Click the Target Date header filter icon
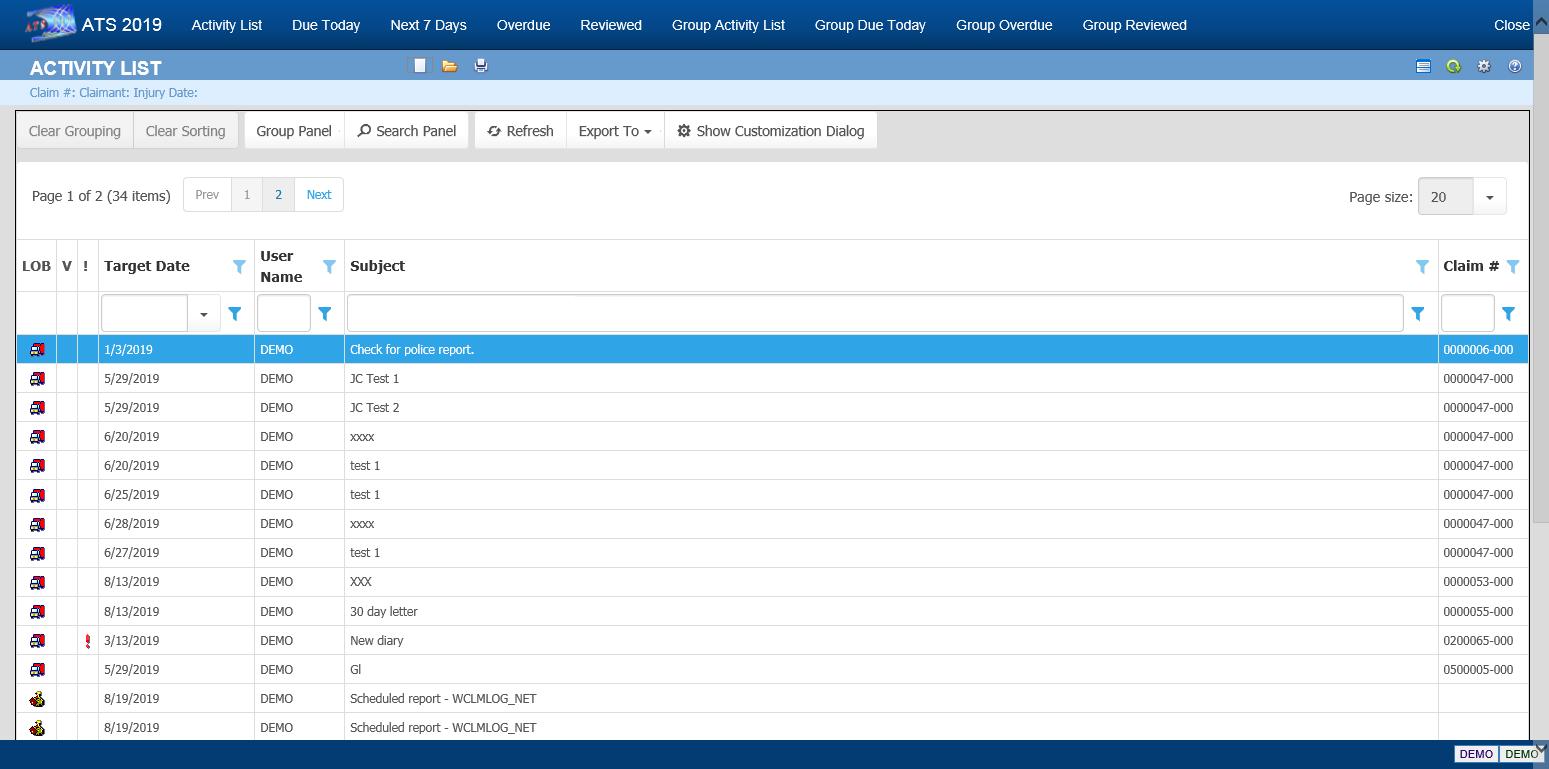The width and height of the screenshot is (1549, 769). (x=239, y=266)
